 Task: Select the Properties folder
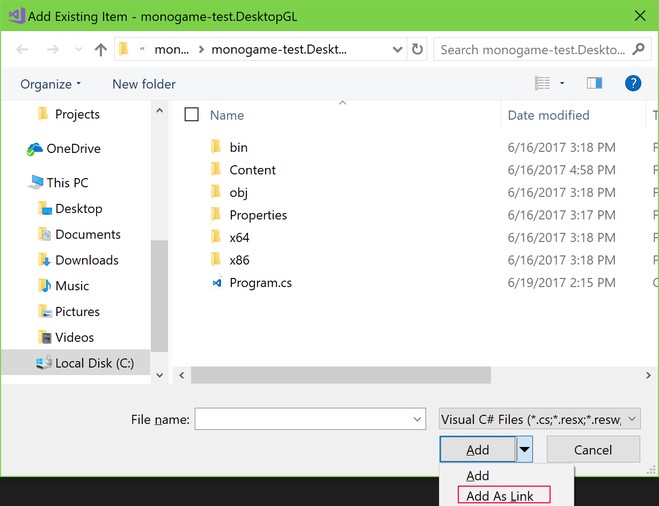258,215
